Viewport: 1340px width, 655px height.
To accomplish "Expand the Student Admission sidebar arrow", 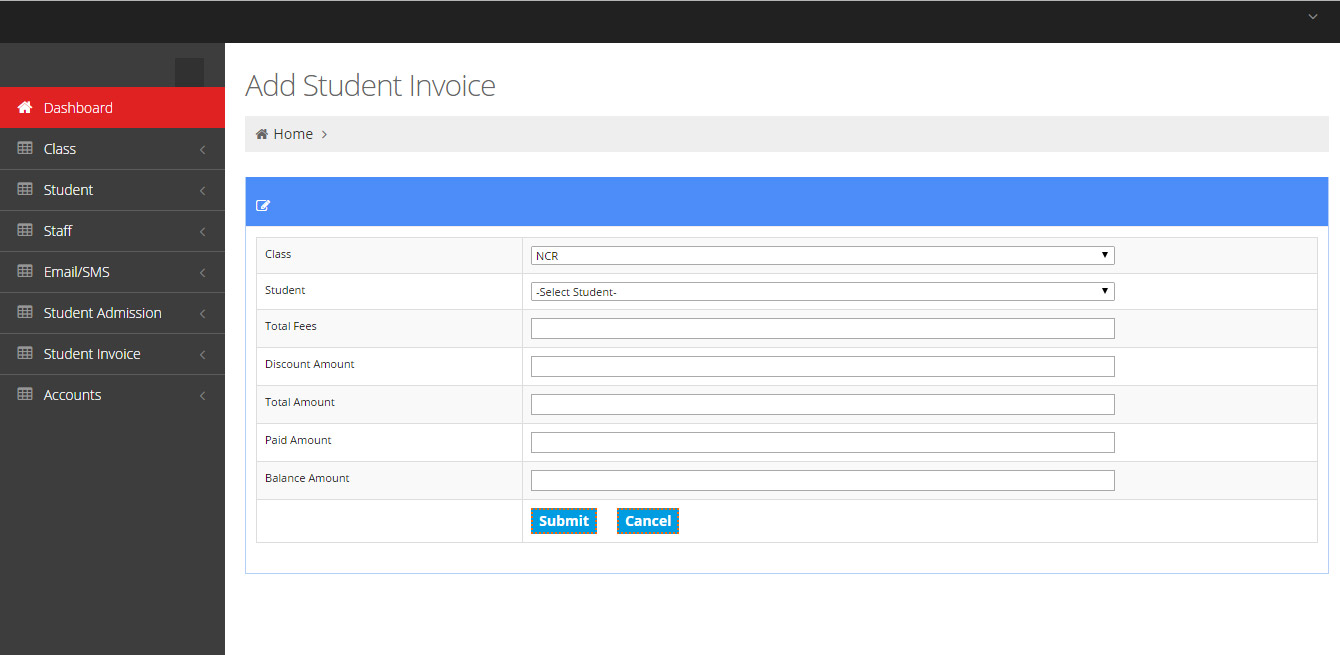I will pos(202,313).
